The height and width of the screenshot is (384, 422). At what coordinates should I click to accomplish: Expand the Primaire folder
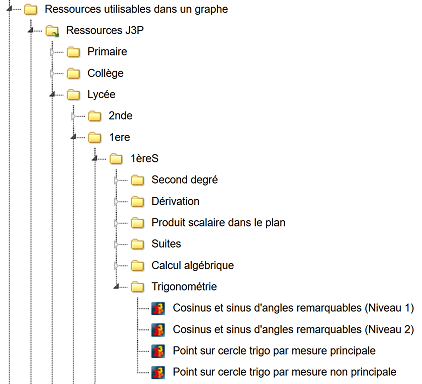52,52
